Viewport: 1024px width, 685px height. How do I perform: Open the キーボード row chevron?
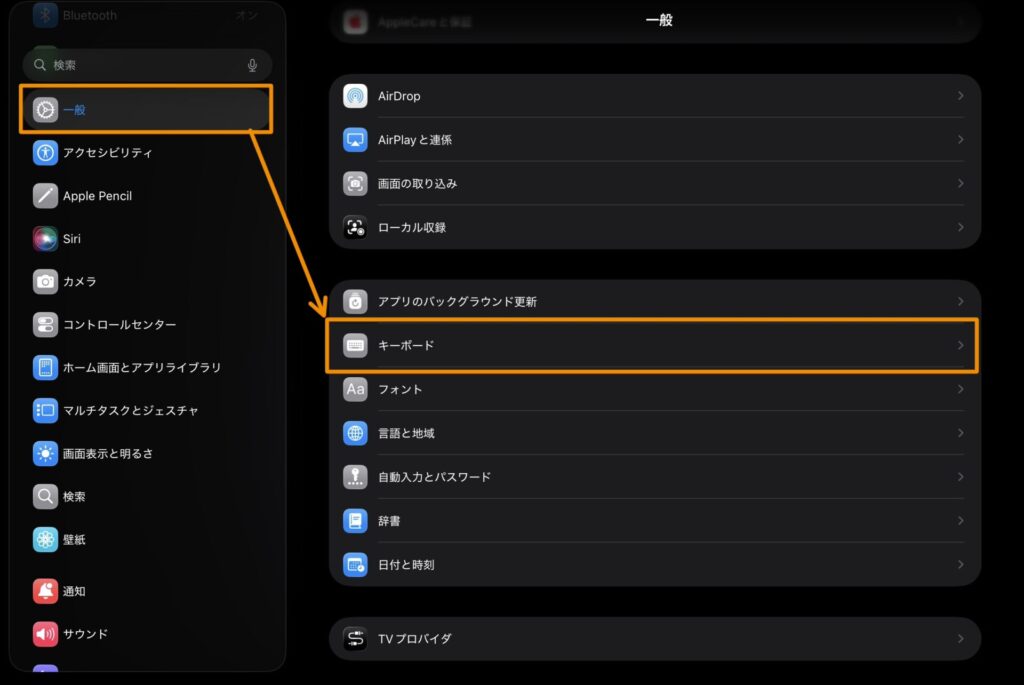(960, 345)
